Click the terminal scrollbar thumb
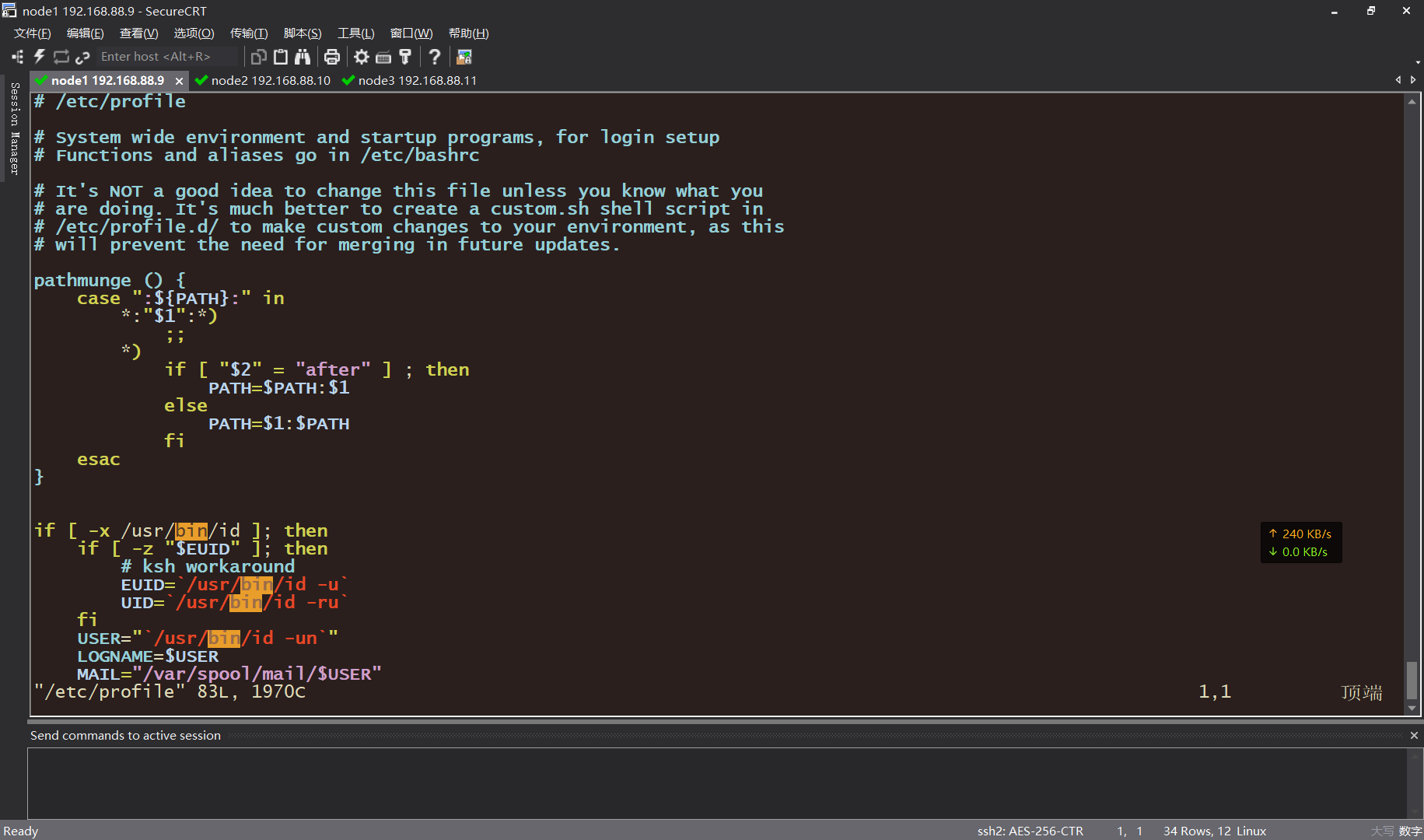The image size is (1424, 840). pos(1412,681)
